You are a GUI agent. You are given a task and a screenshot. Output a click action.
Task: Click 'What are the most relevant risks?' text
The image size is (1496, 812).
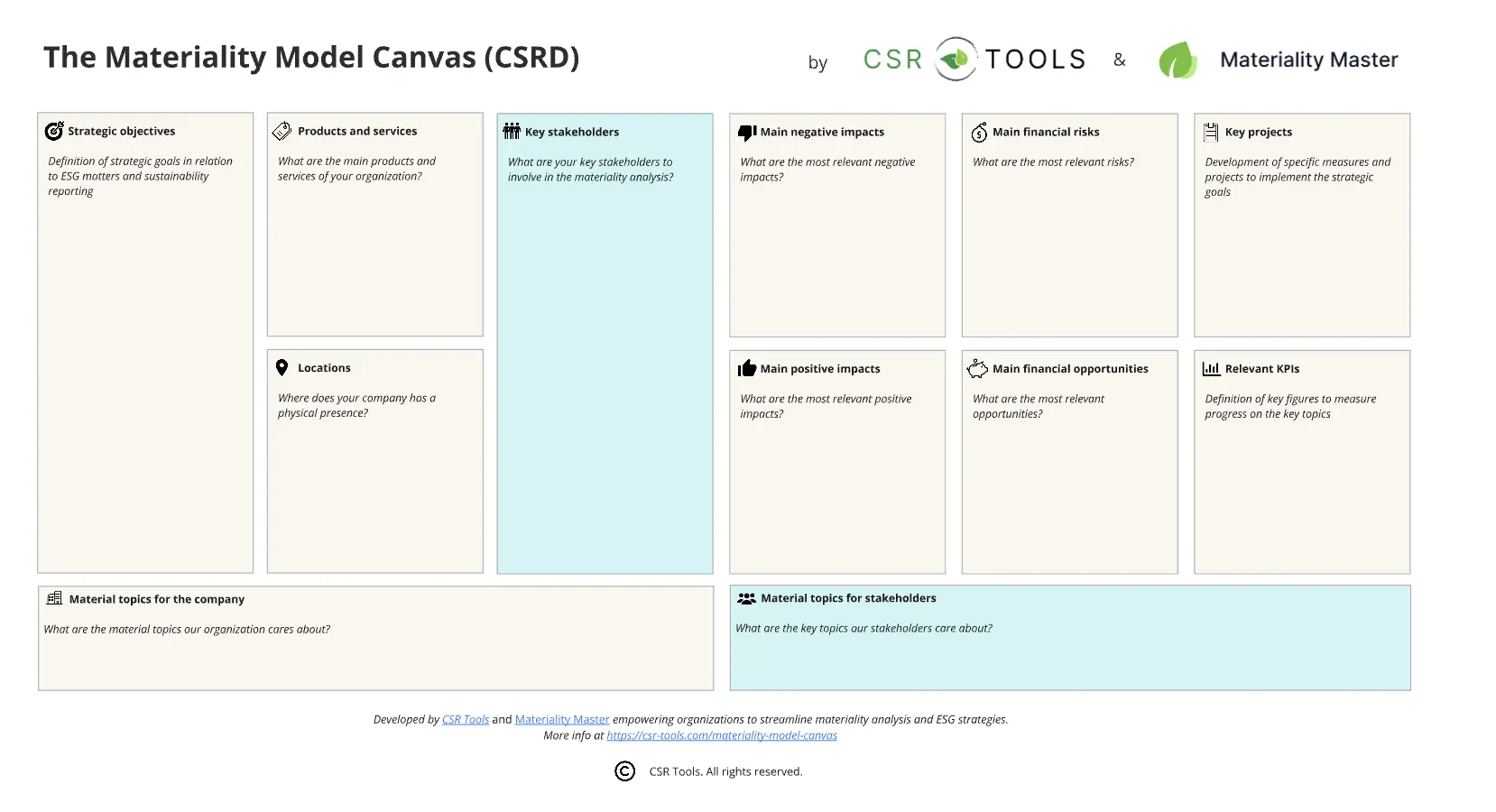1053,162
